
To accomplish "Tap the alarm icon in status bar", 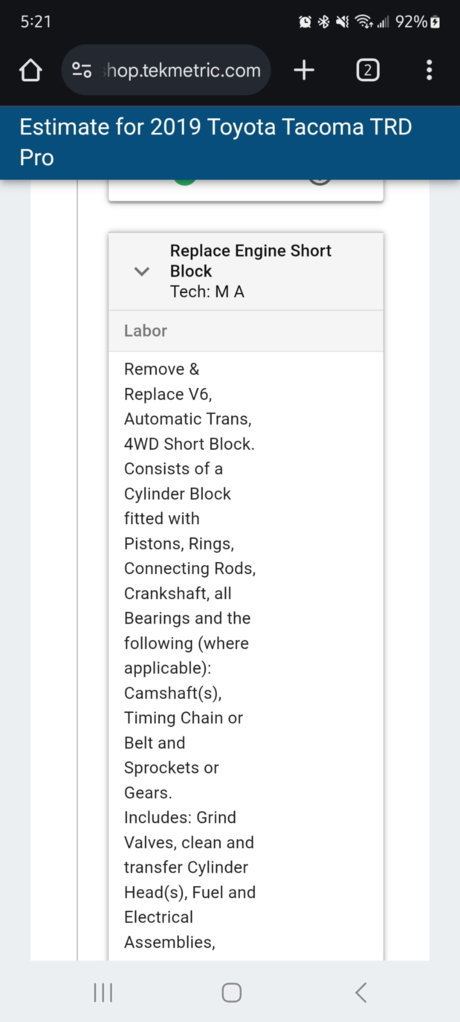I will coord(304,22).
